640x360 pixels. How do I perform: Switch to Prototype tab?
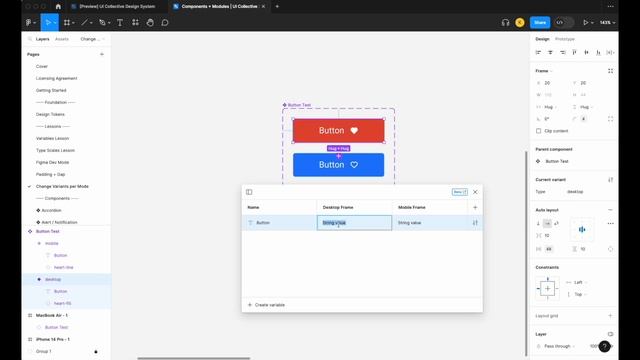(565, 39)
